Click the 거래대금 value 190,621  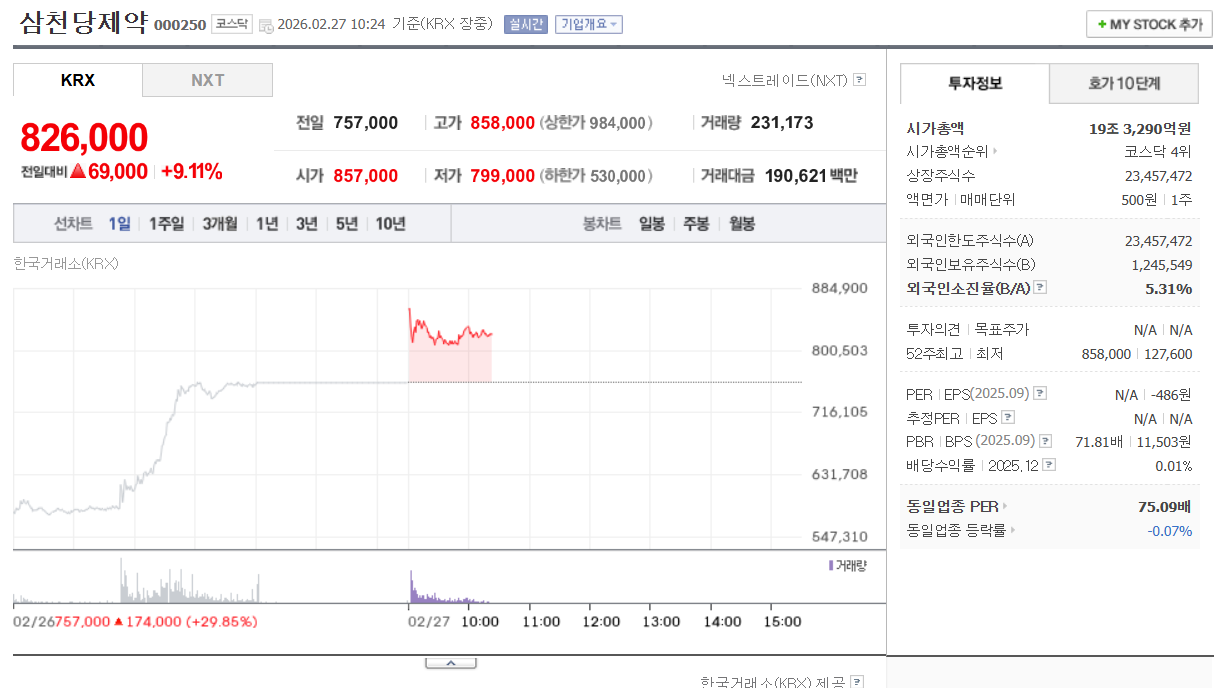pos(796,176)
